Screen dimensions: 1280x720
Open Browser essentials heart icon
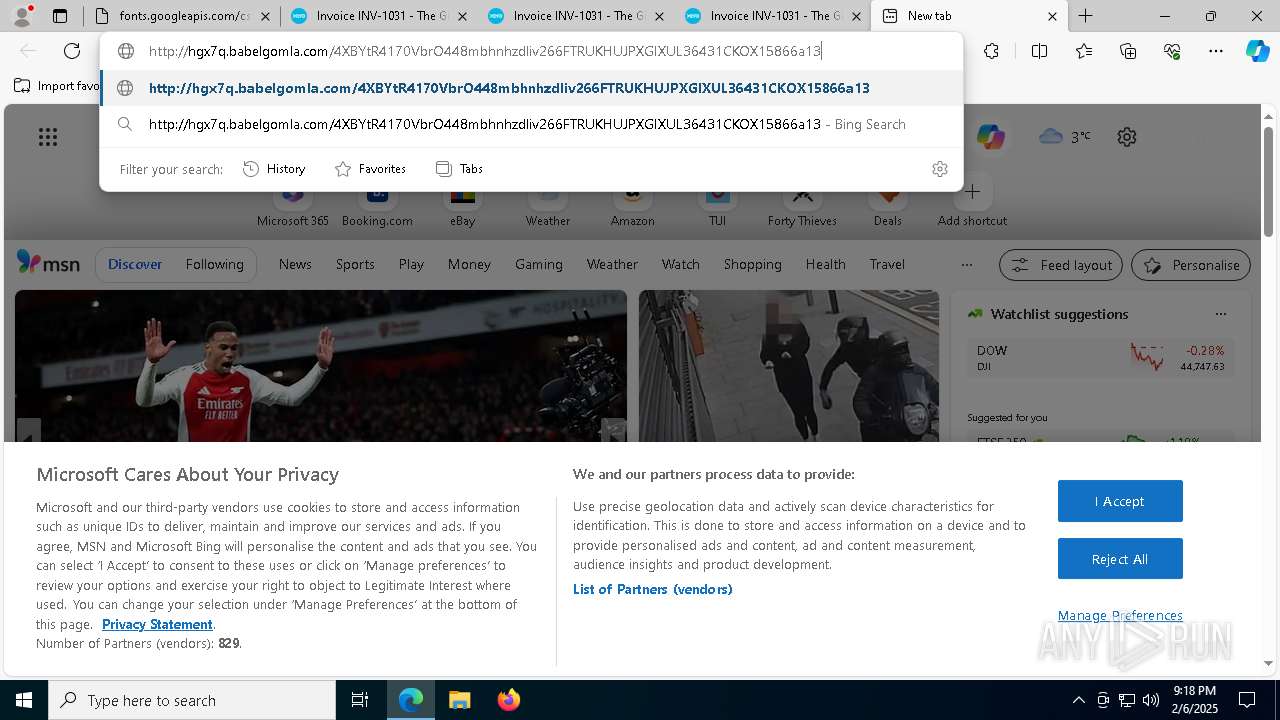click(x=1172, y=51)
